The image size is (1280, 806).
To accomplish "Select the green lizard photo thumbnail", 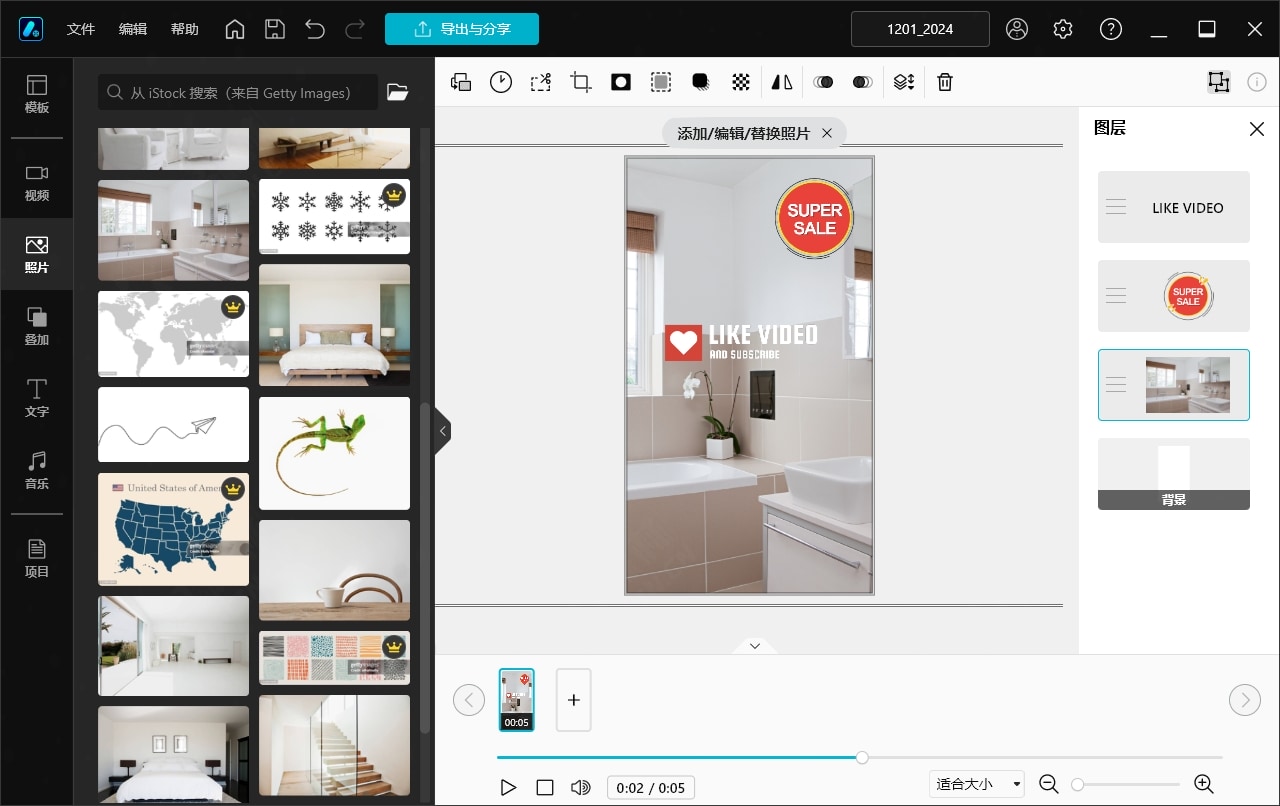I will (x=334, y=453).
